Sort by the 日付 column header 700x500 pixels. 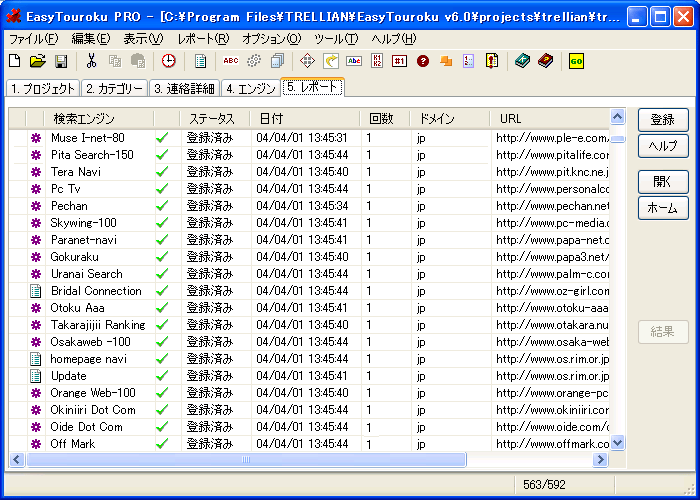[x=305, y=119]
